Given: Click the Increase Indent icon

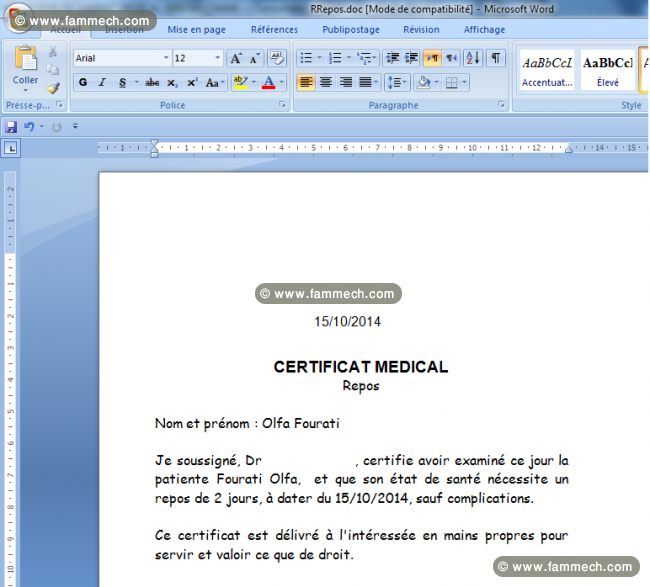Looking at the screenshot, I should pos(411,58).
